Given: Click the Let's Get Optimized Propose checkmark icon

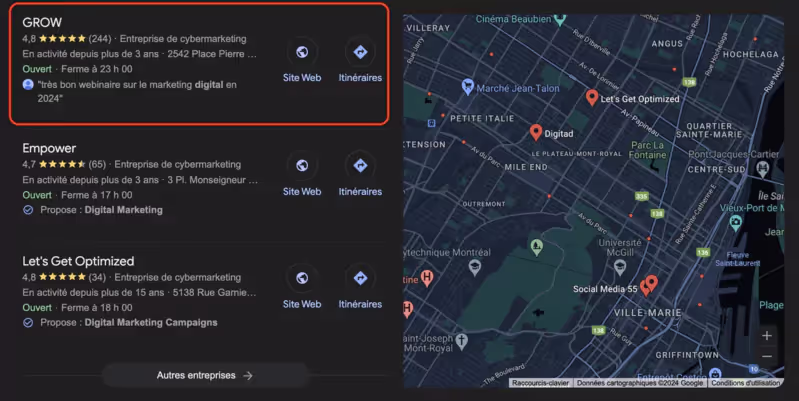Looking at the screenshot, I should point(28,323).
